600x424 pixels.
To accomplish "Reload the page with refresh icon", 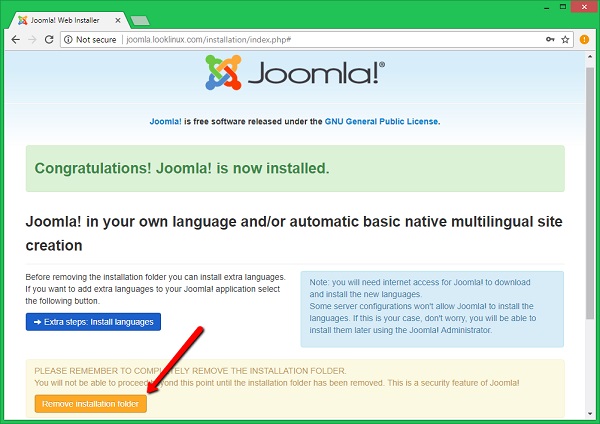I will [49, 39].
